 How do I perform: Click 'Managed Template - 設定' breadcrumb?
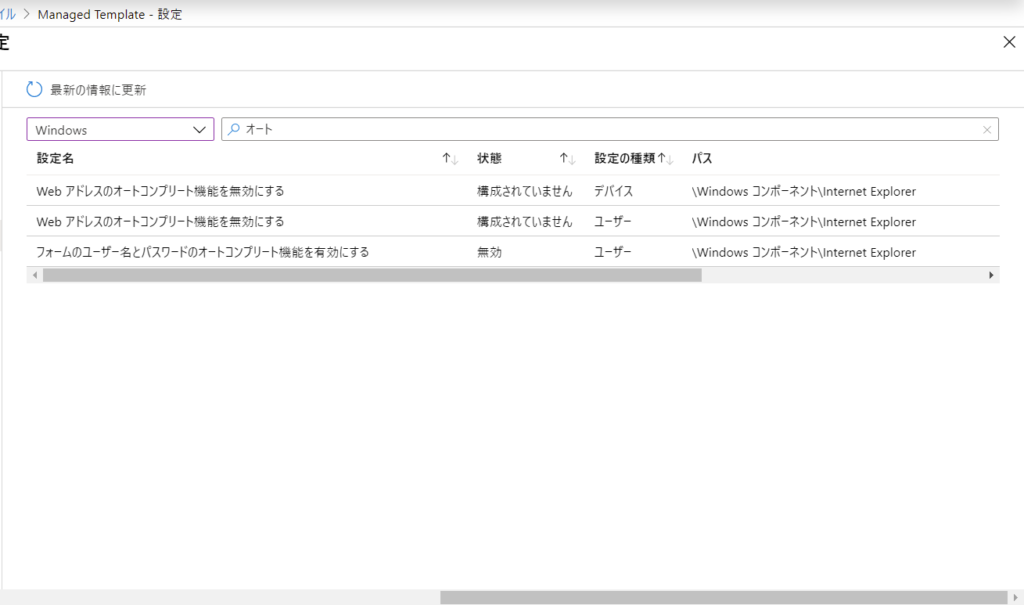[110, 14]
